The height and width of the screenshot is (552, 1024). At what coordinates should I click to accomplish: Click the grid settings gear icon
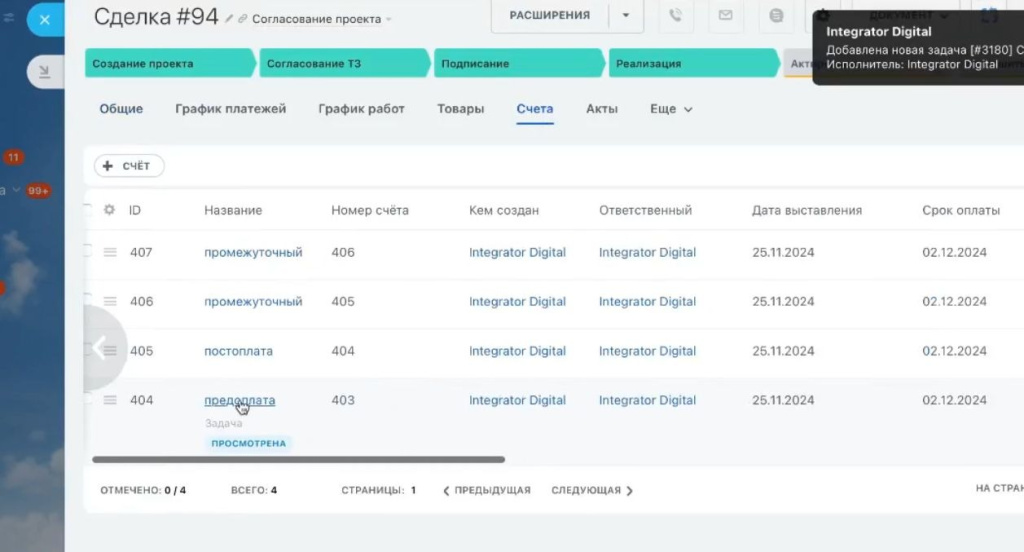pos(110,210)
